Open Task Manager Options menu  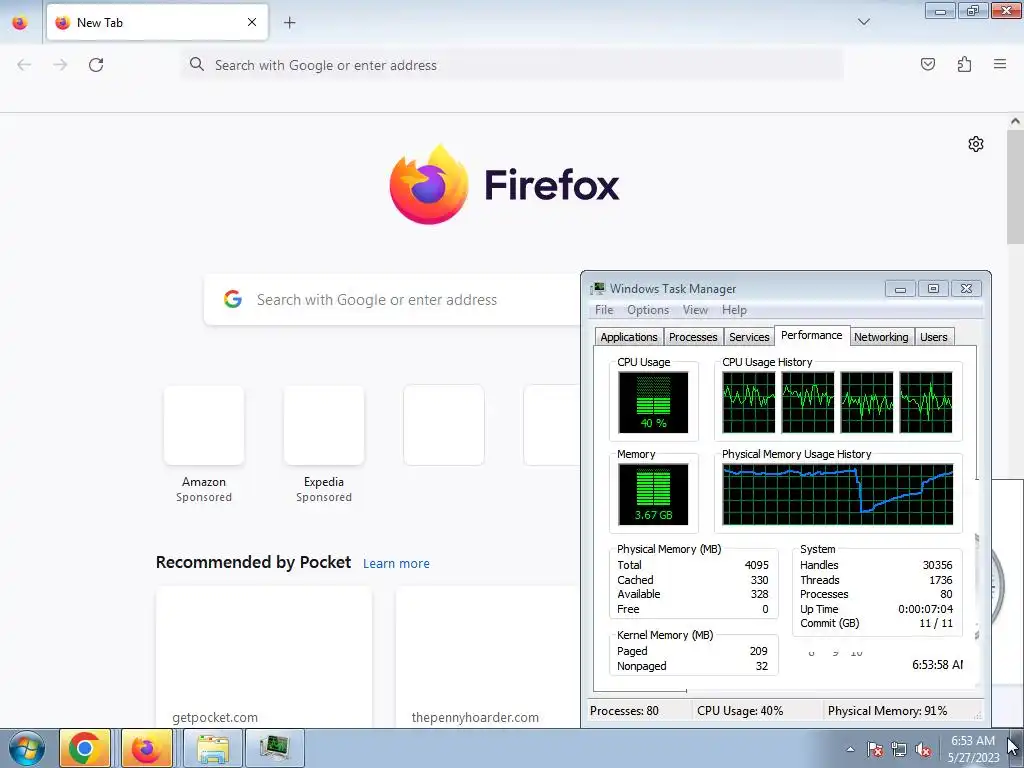(x=648, y=310)
